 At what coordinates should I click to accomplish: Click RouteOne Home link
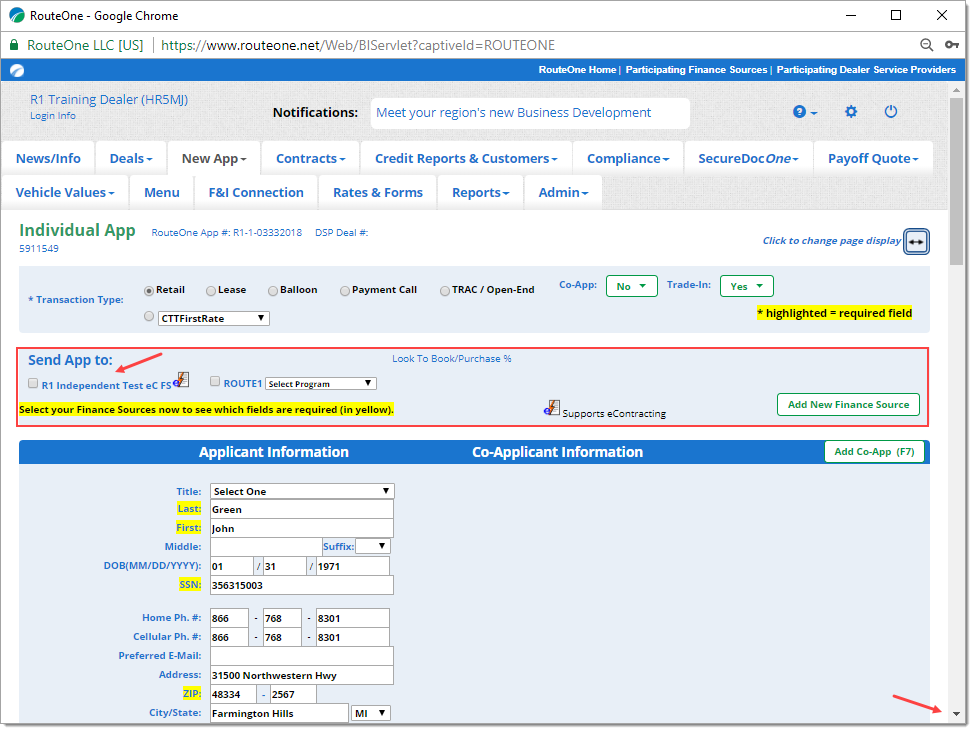pos(577,70)
